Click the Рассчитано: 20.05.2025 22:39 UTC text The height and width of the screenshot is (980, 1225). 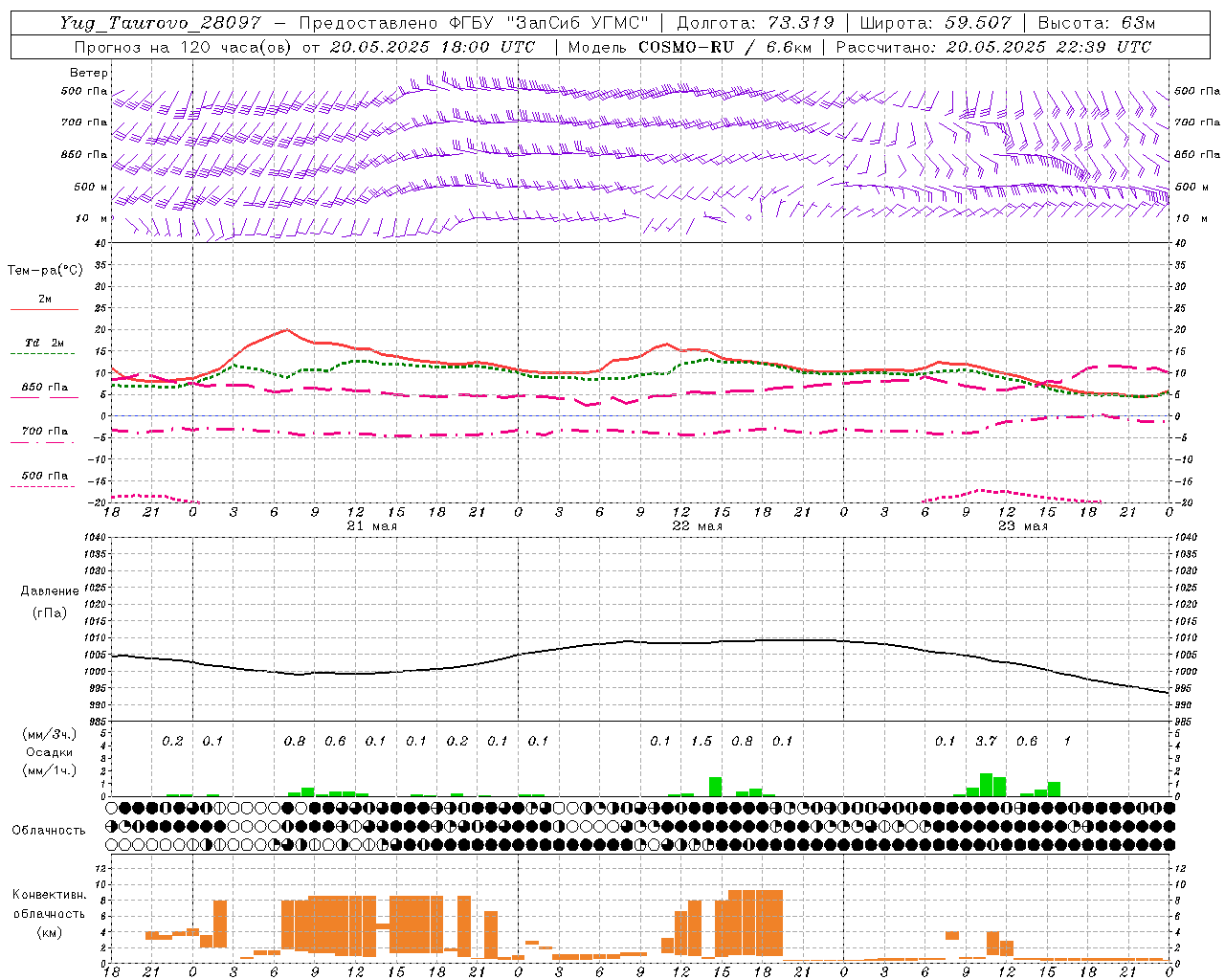tap(993, 47)
